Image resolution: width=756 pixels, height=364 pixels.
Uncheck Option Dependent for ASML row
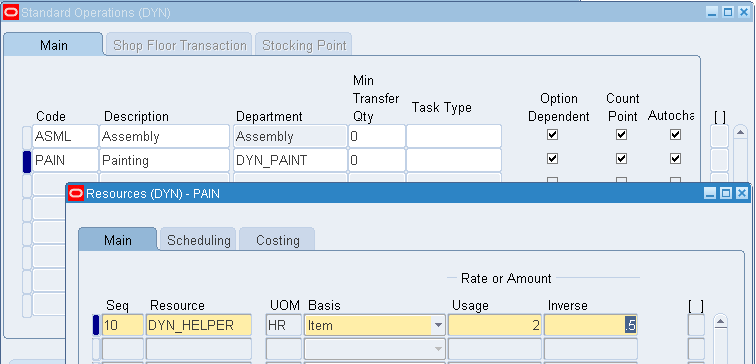tap(553, 135)
